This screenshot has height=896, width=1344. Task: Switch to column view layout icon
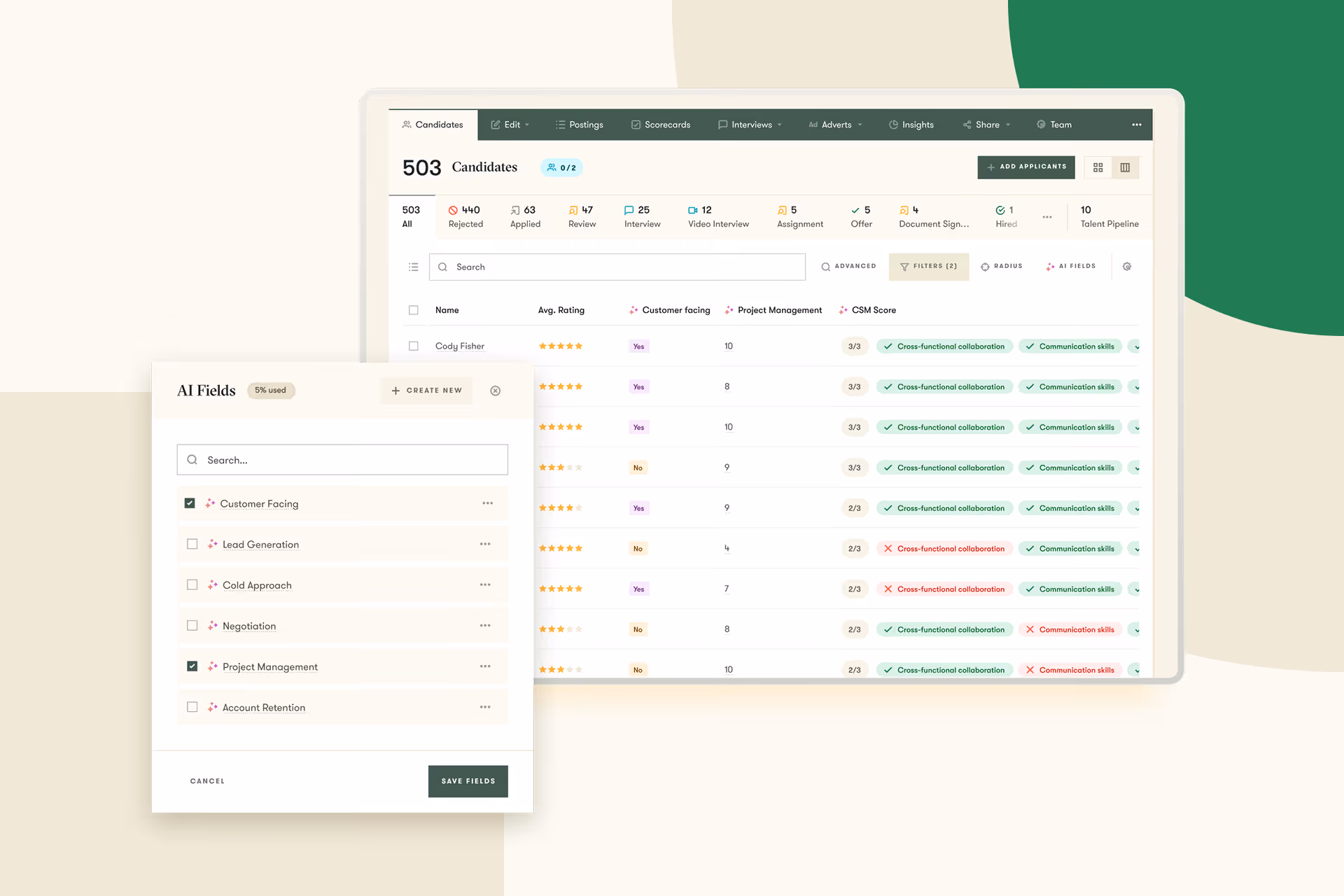point(1125,167)
